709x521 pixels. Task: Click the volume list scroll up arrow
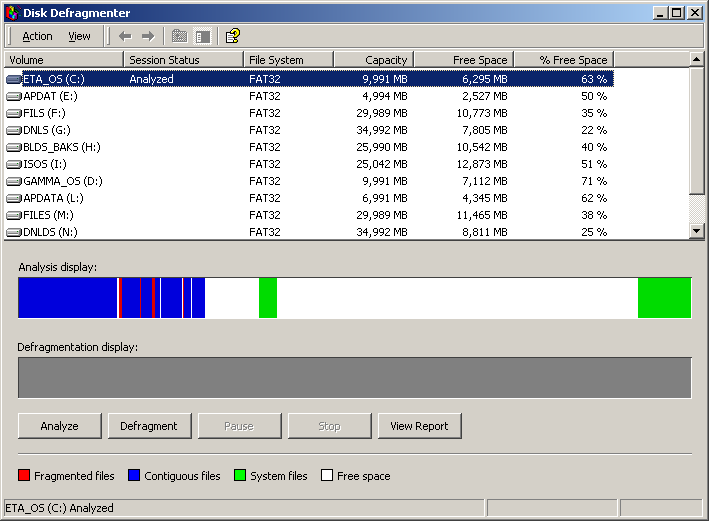coord(696,59)
